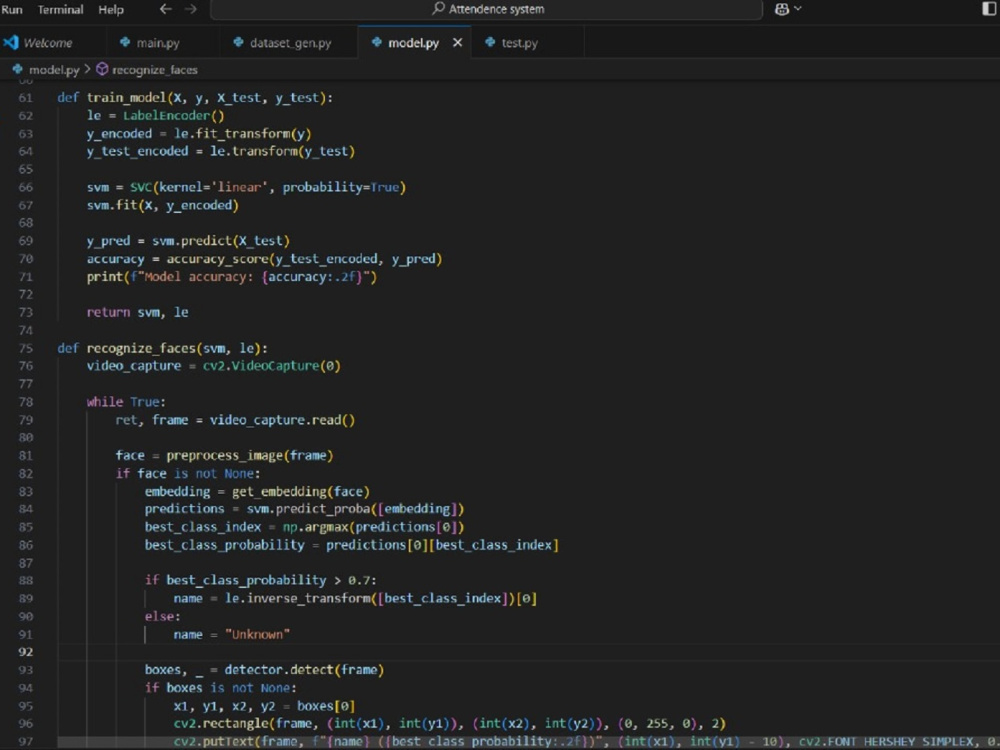Toggle the sidebar layout icon
Image resolution: width=1000 pixels, height=750 pixels.
(989, 9)
